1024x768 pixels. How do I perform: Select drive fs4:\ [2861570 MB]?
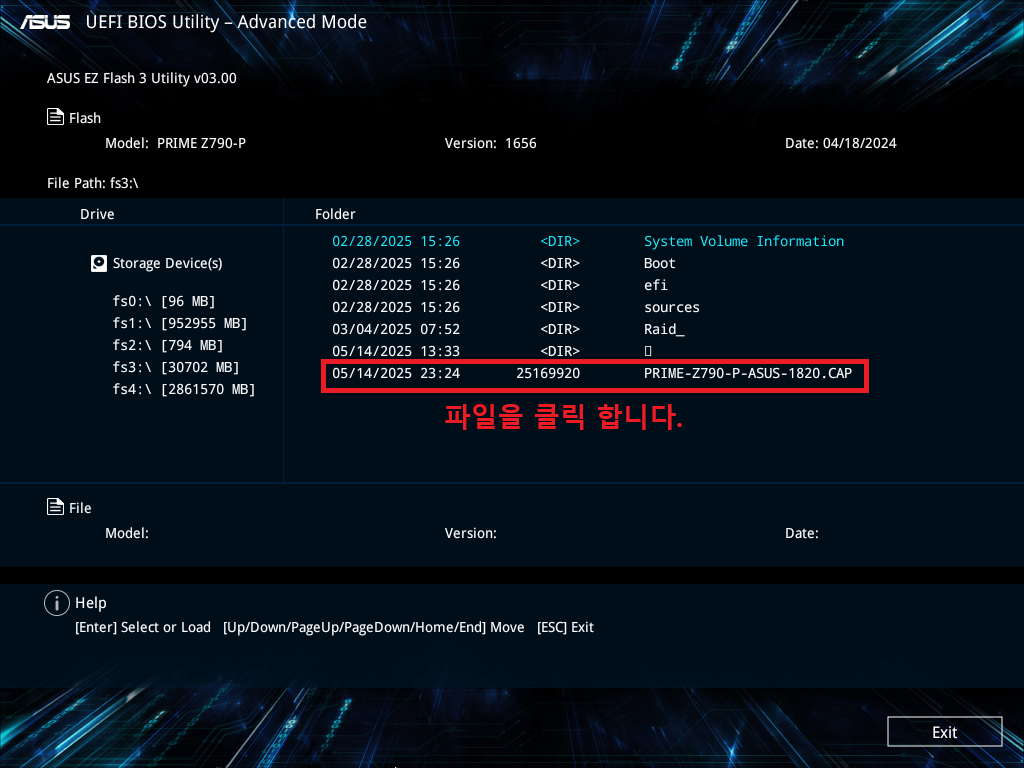tap(184, 389)
